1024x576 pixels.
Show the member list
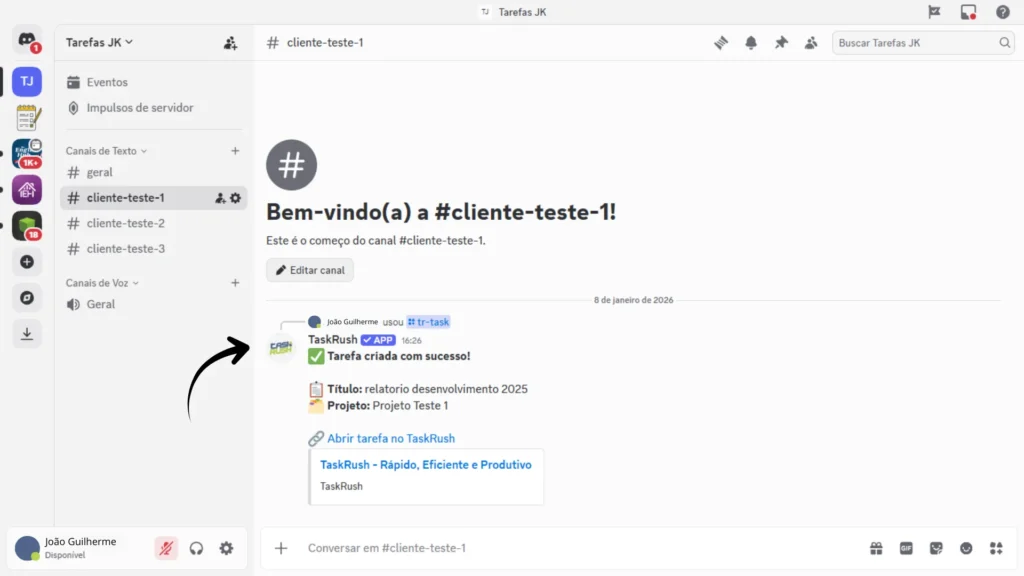tap(811, 42)
